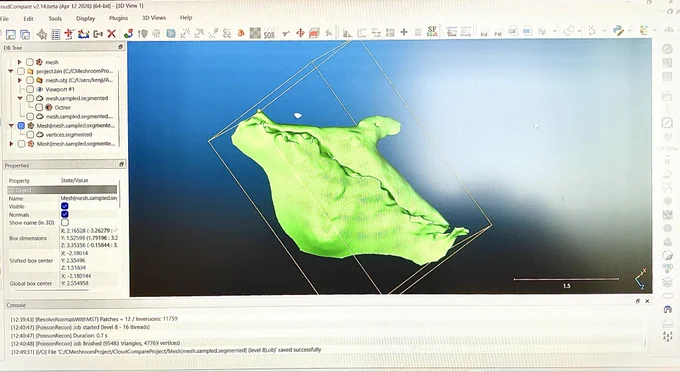Screen dimensions: 680x372
Task: Click the plus Add scalar field icon
Action: [404, 32]
